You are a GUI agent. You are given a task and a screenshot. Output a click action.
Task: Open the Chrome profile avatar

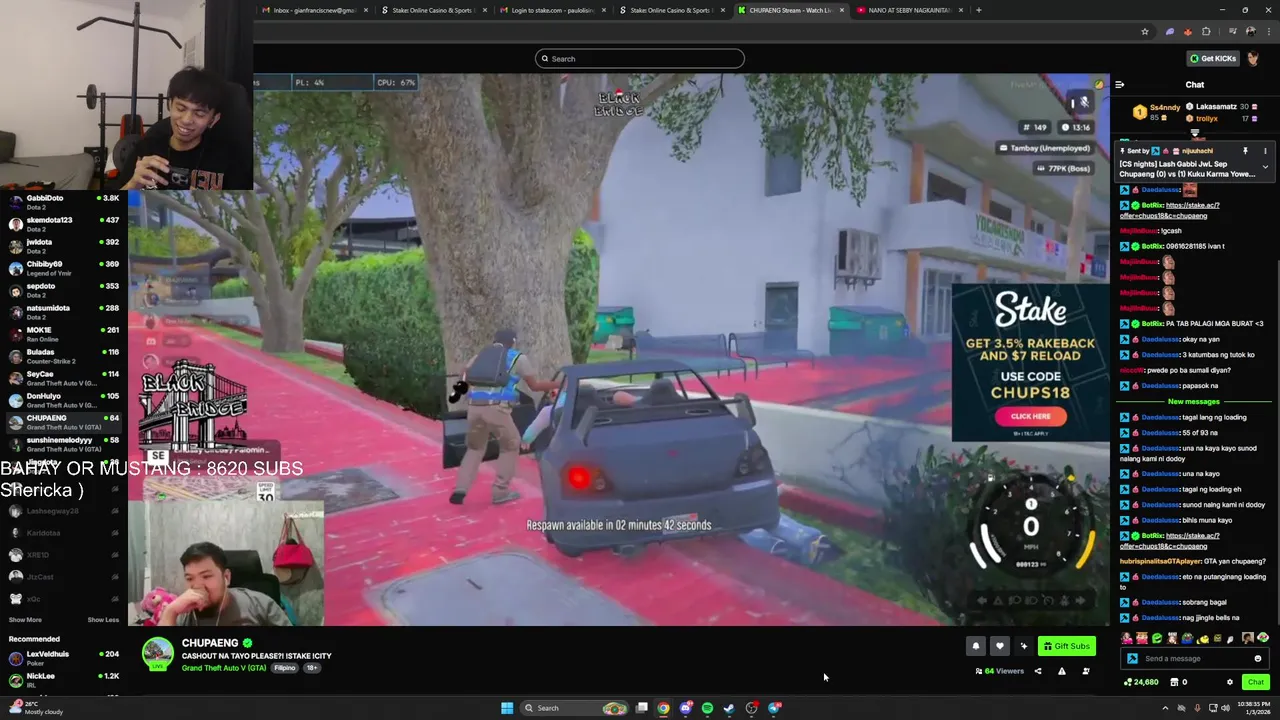click(x=1250, y=31)
